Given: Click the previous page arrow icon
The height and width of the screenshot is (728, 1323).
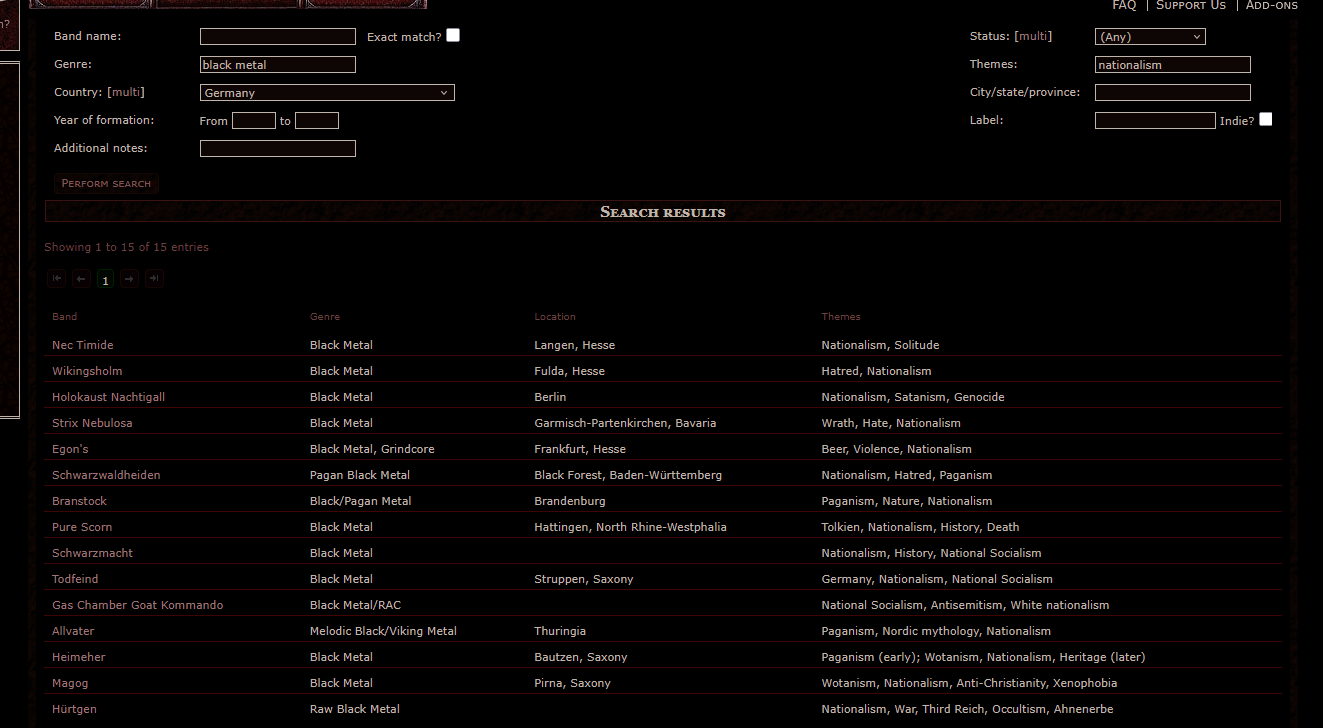Looking at the screenshot, I should pos(81,279).
